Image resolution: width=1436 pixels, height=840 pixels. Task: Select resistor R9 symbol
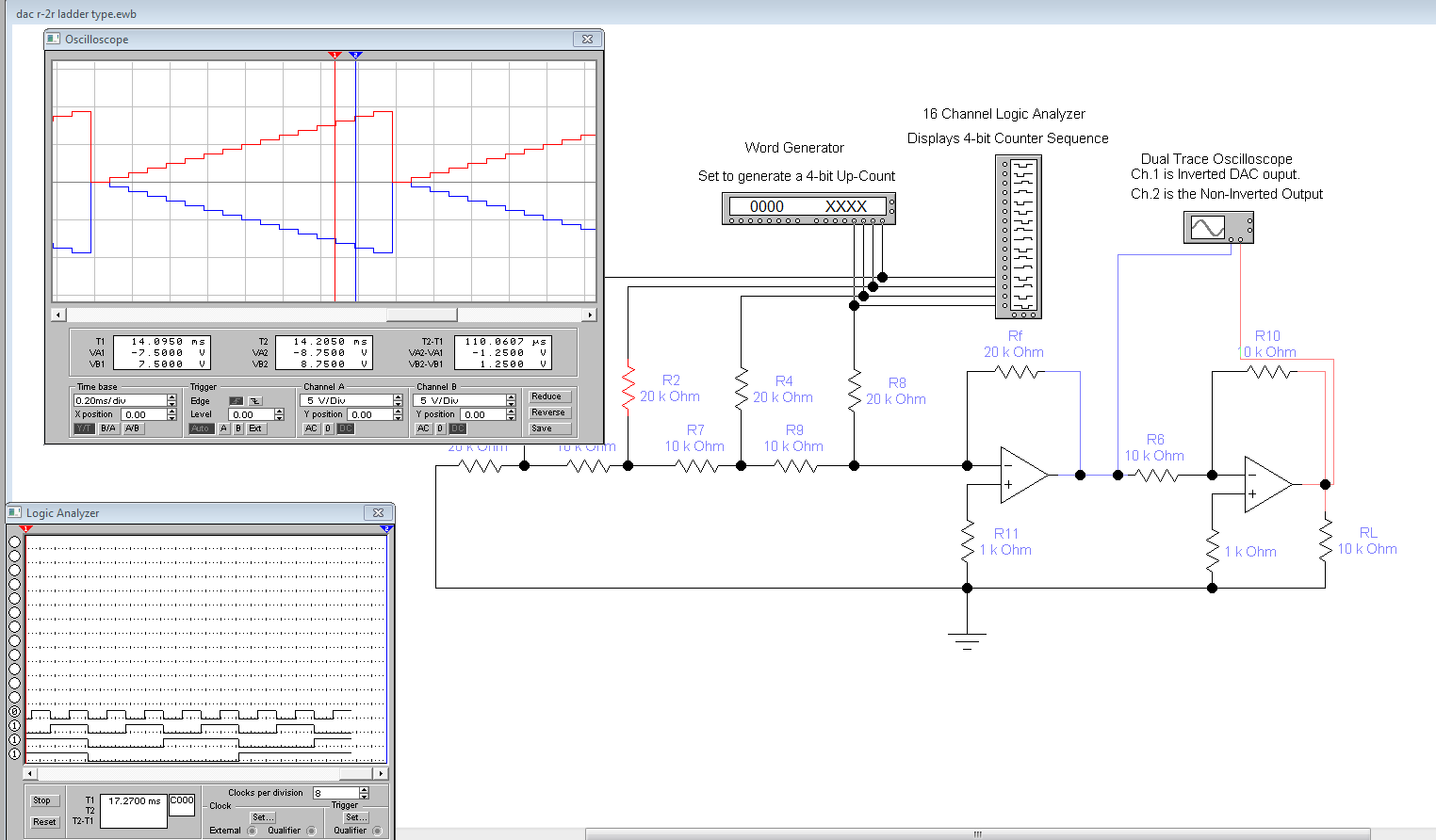tap(796, 465)
